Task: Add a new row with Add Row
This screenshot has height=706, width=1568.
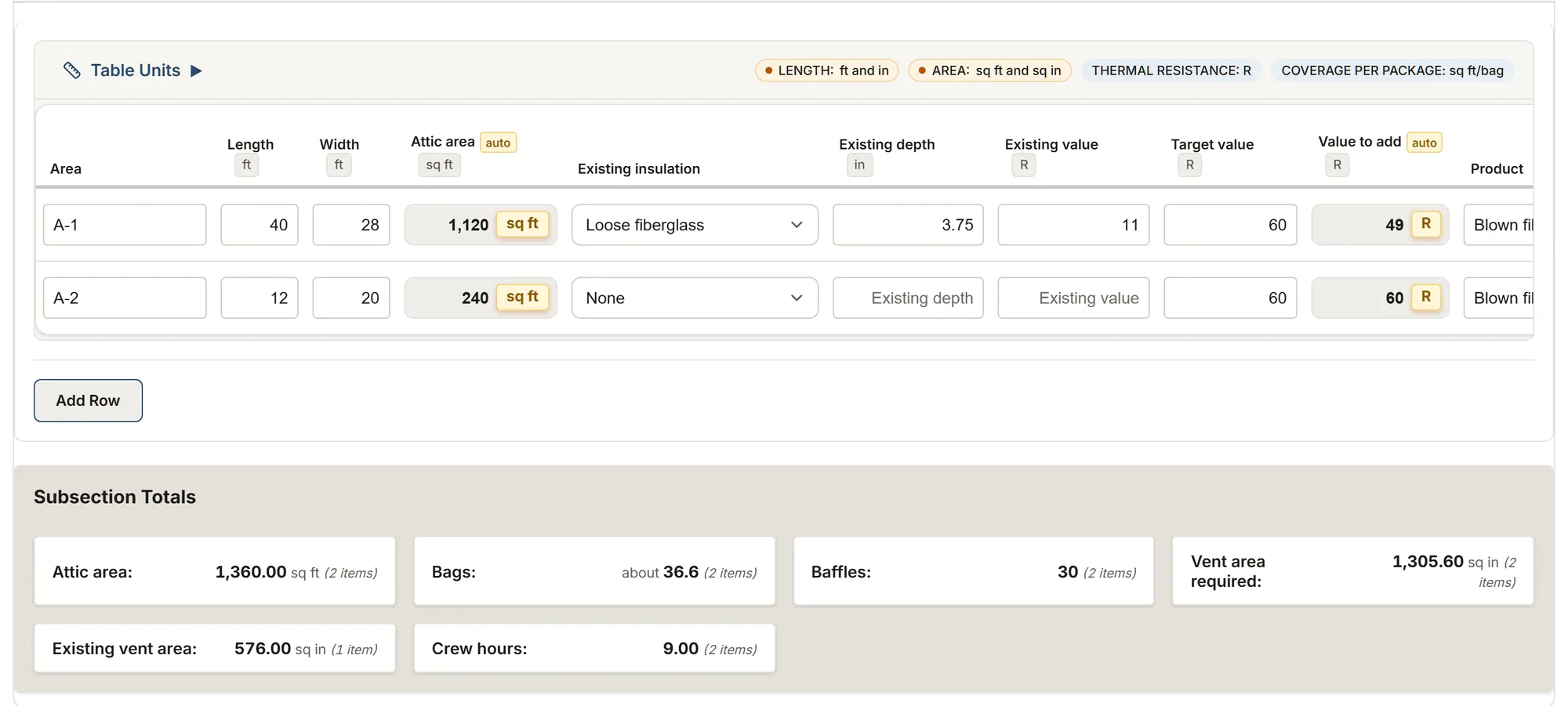Action: pos(88,400)
